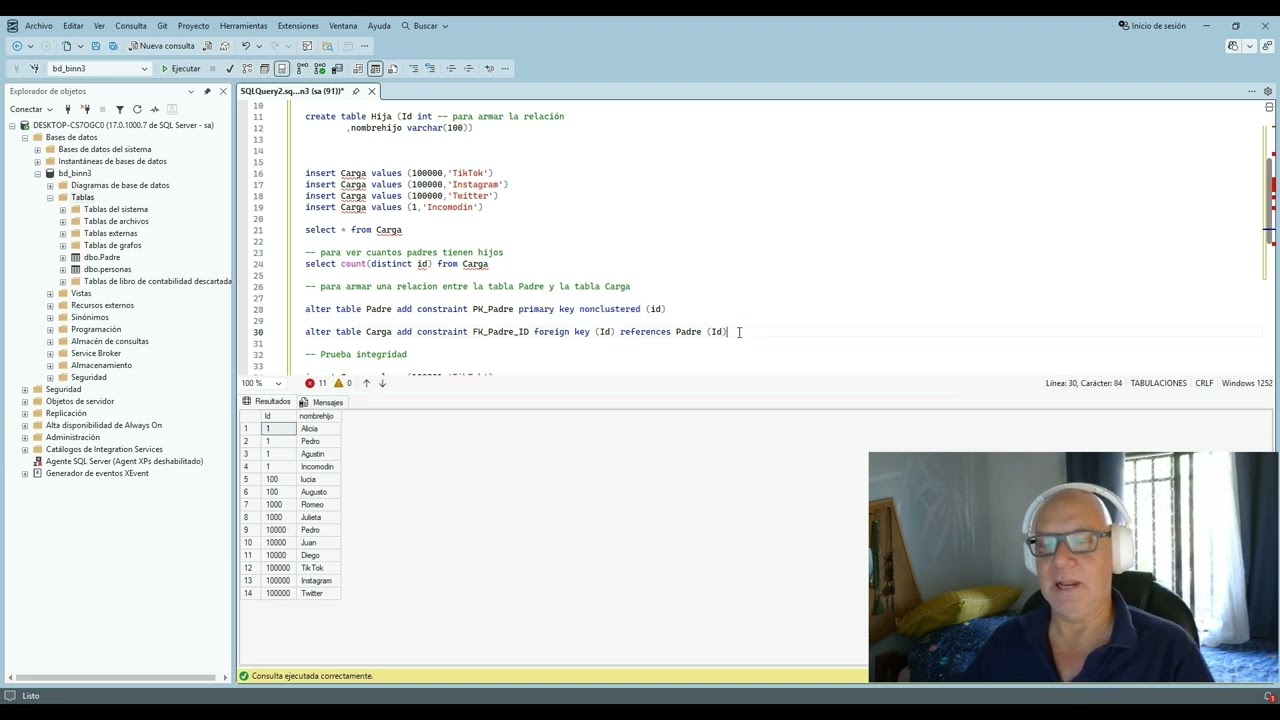Click Decrease indent icon
1280x720 pixels.
point(451,69)
